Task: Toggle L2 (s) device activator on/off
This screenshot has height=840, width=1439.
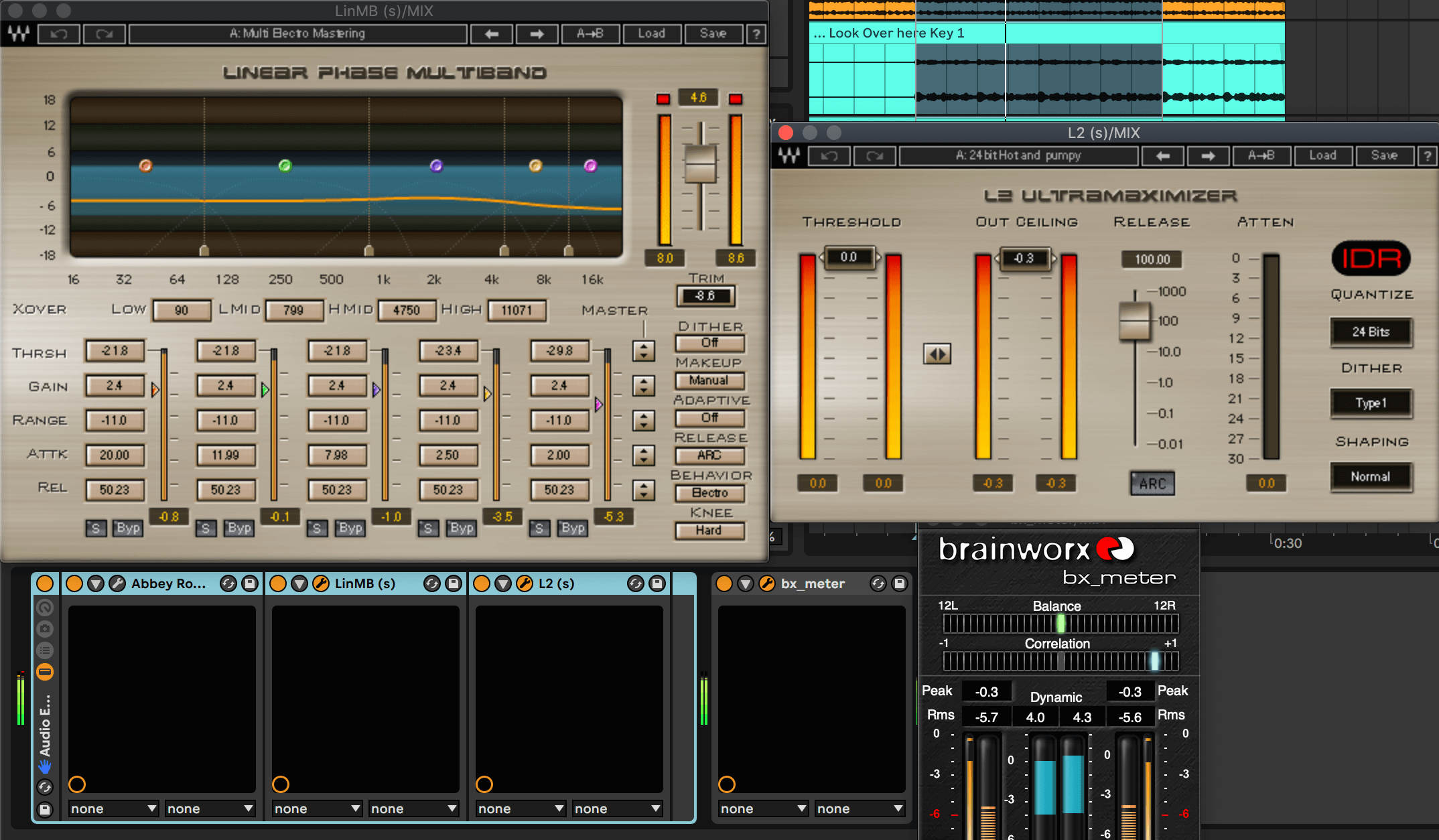Action: [482, 583]
